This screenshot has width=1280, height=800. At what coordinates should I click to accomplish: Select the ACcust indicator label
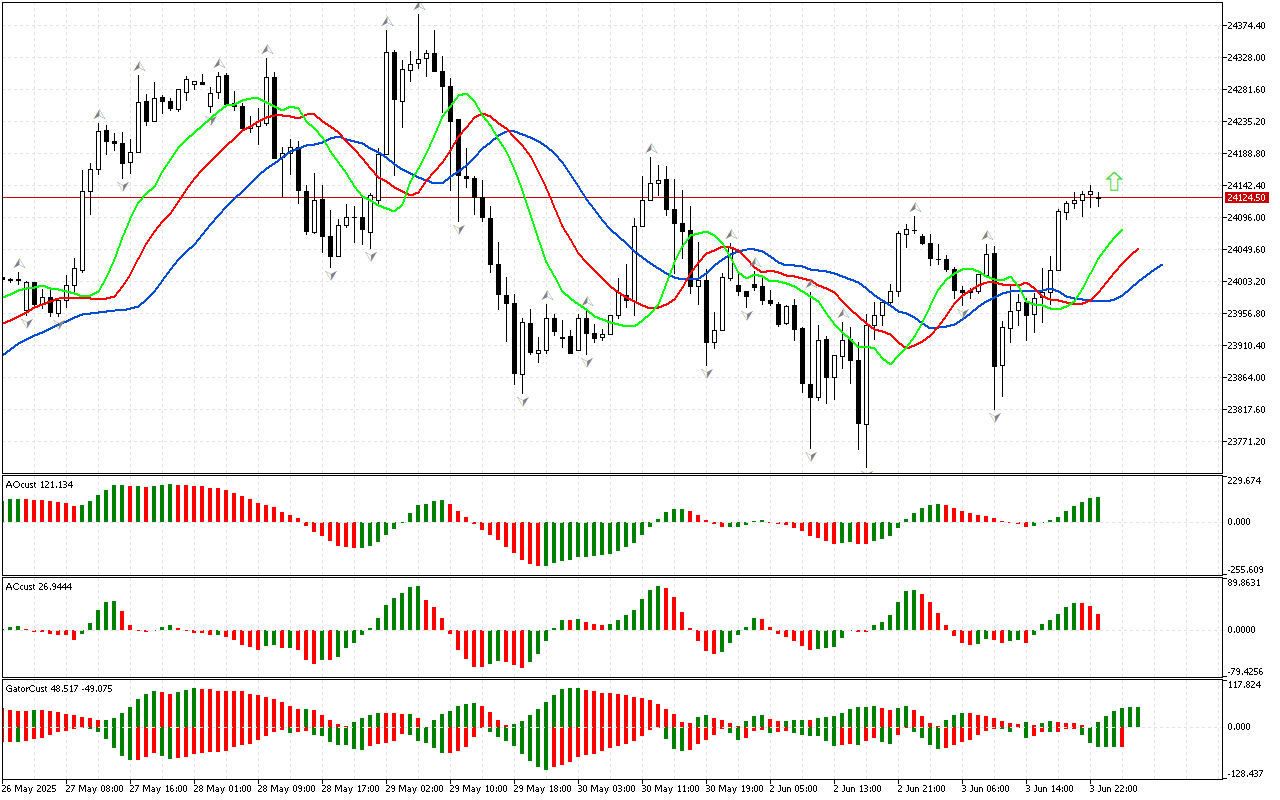click(39, 586)
